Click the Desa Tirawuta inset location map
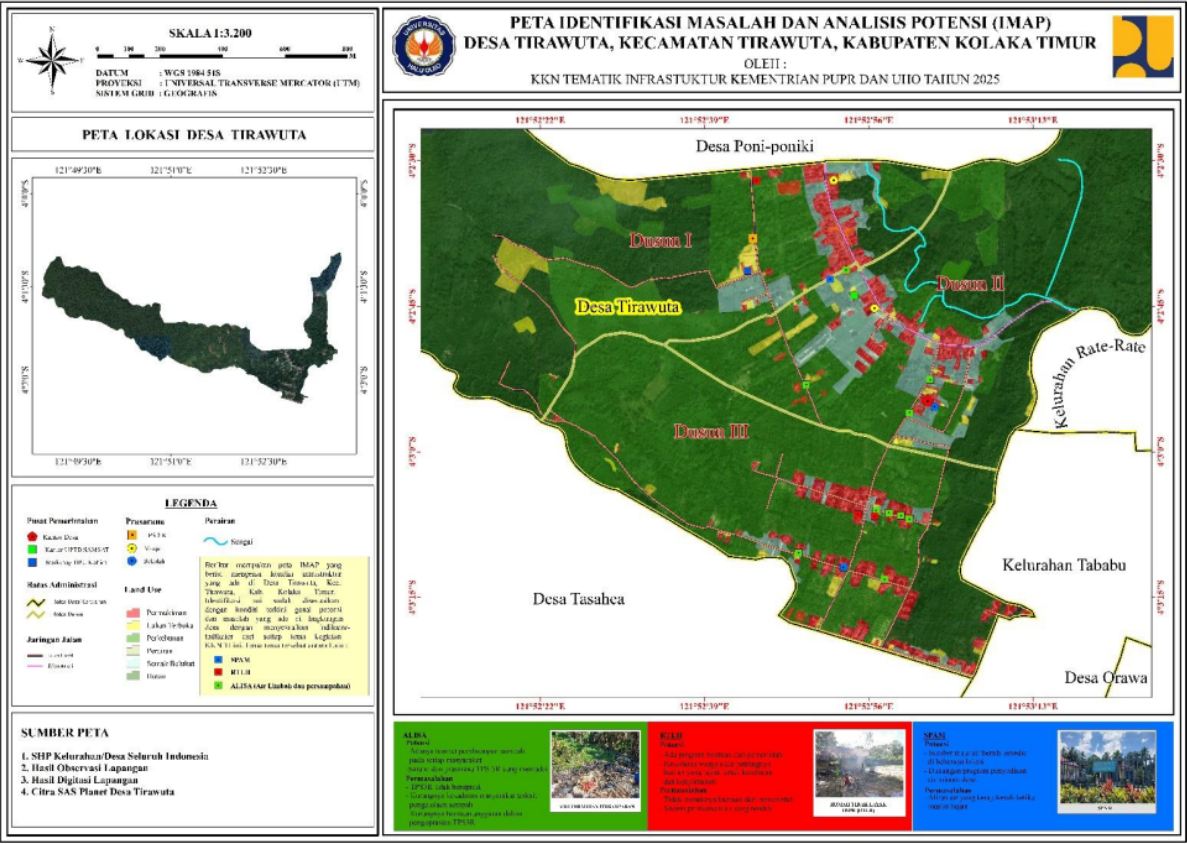This screenshot has width=1187, height=844. click(189, 320)
